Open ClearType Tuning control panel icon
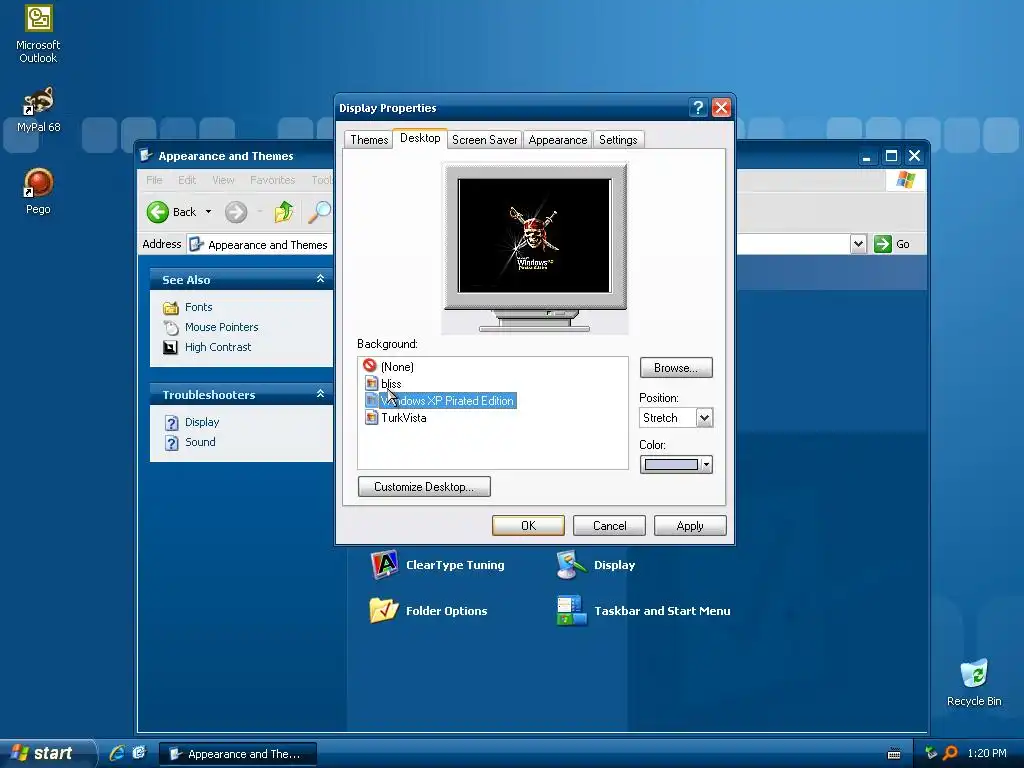Screen dimensions: 1024x768 tap(384, 565)
